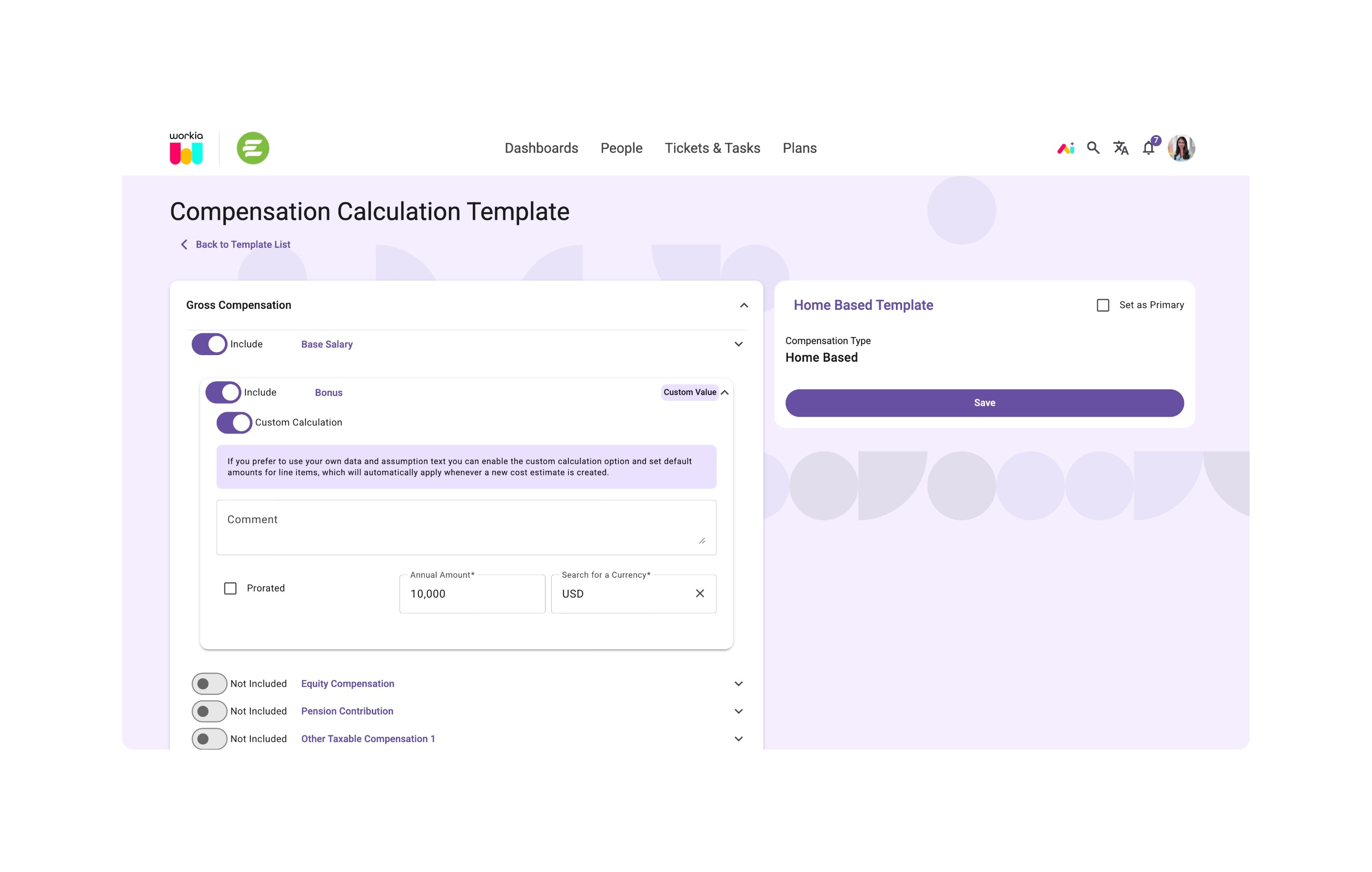Click the Save button

(x=984, y=403)
